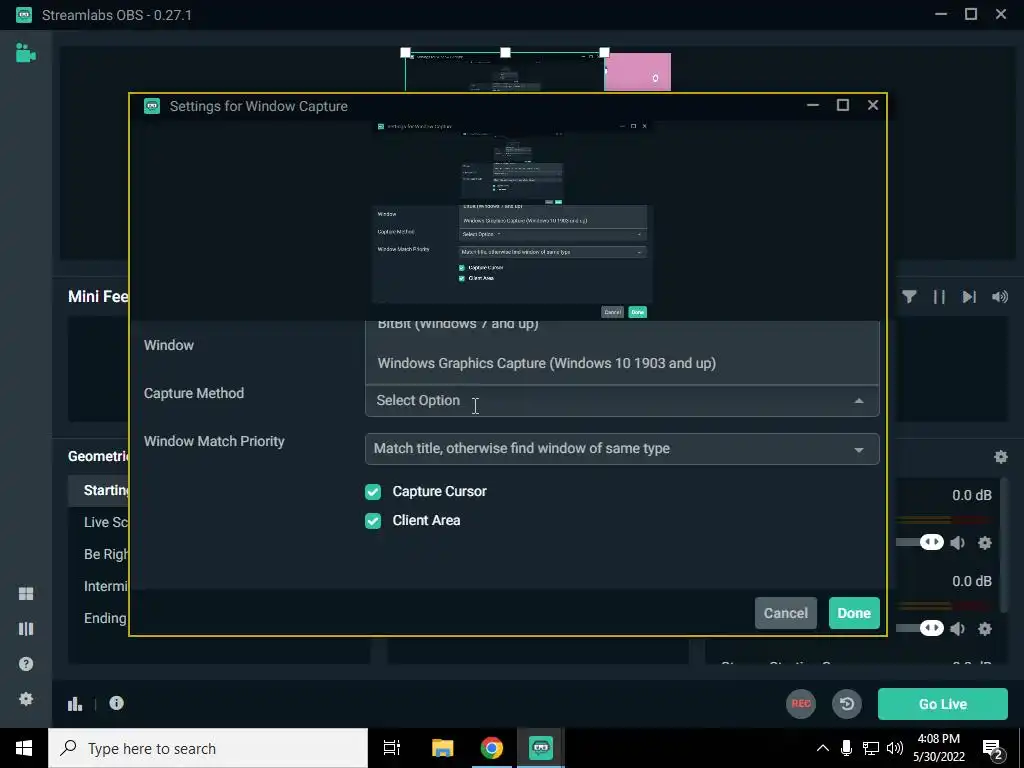Image resolution: width=1024 pixels, height=768 pixels.
Task: Open Windows Start menu
Action: tap(24, 748)
